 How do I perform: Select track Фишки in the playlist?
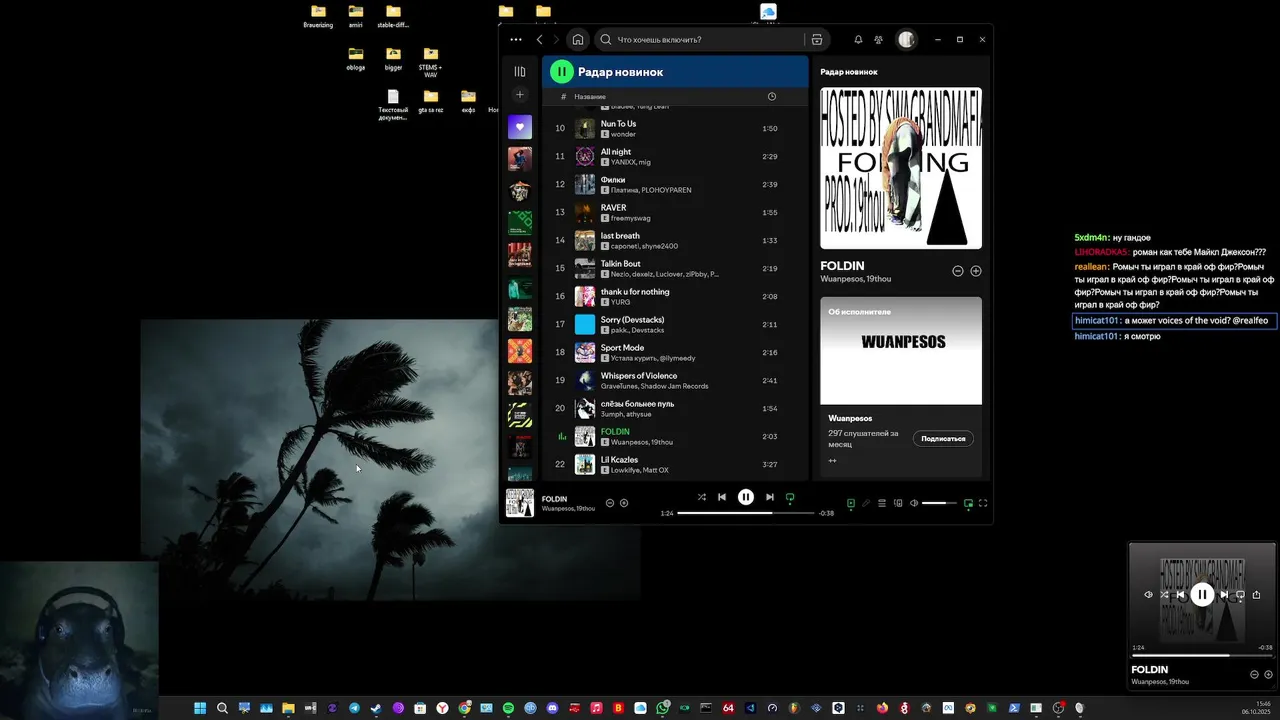(675, 184)
